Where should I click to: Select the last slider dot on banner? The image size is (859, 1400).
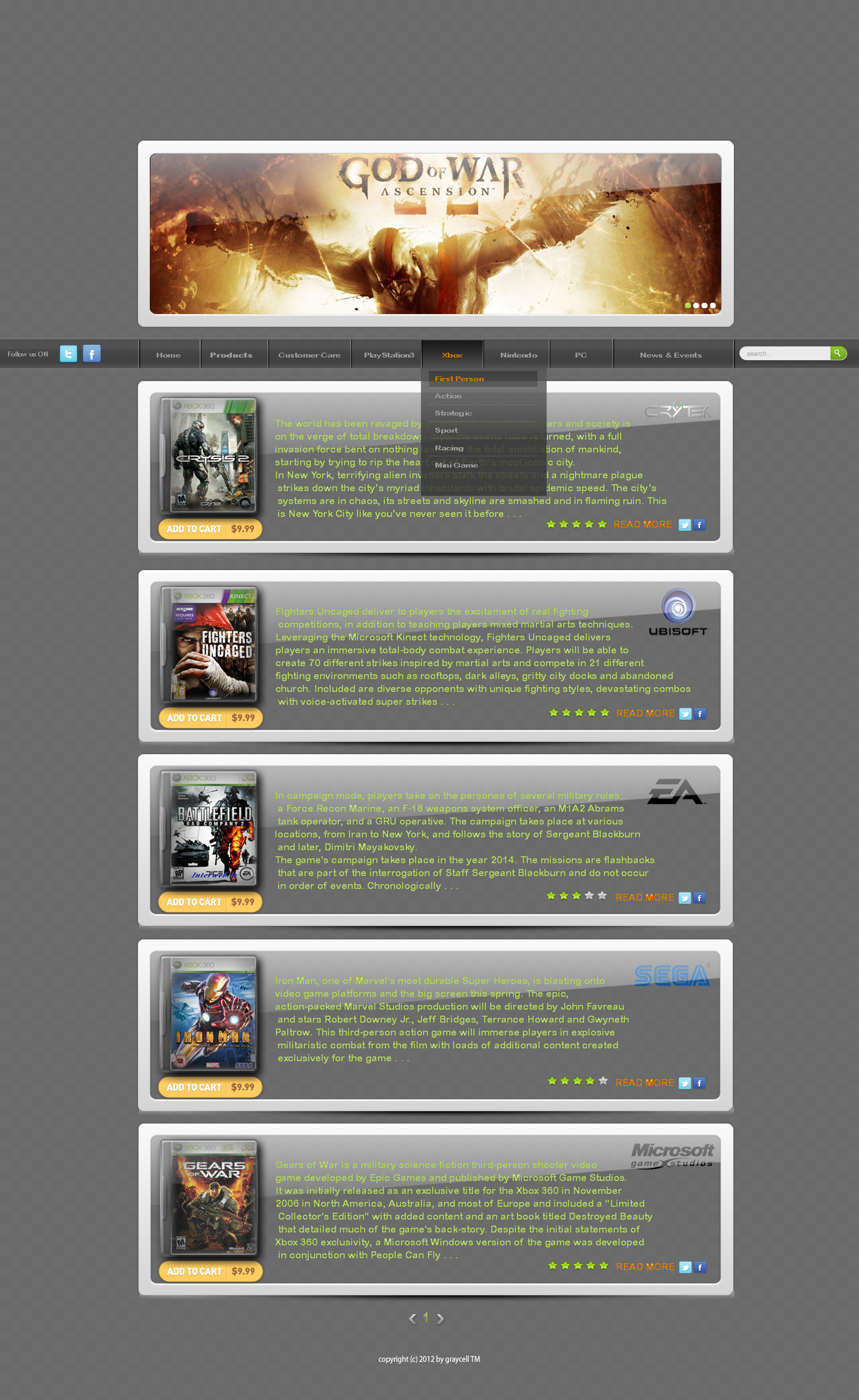712,305
